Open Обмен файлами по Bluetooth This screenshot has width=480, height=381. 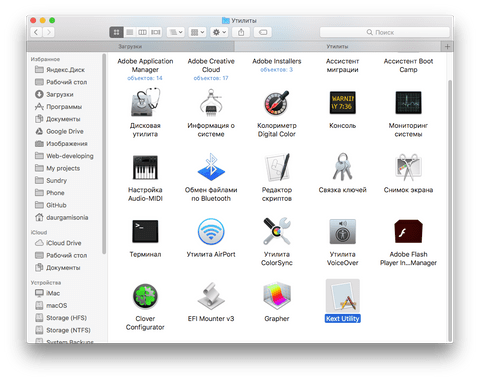[211, 167]
